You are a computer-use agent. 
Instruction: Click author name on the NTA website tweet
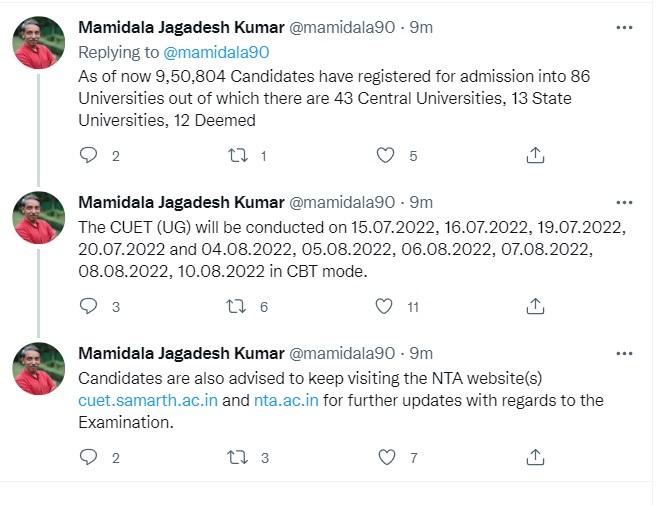[180, 353]
